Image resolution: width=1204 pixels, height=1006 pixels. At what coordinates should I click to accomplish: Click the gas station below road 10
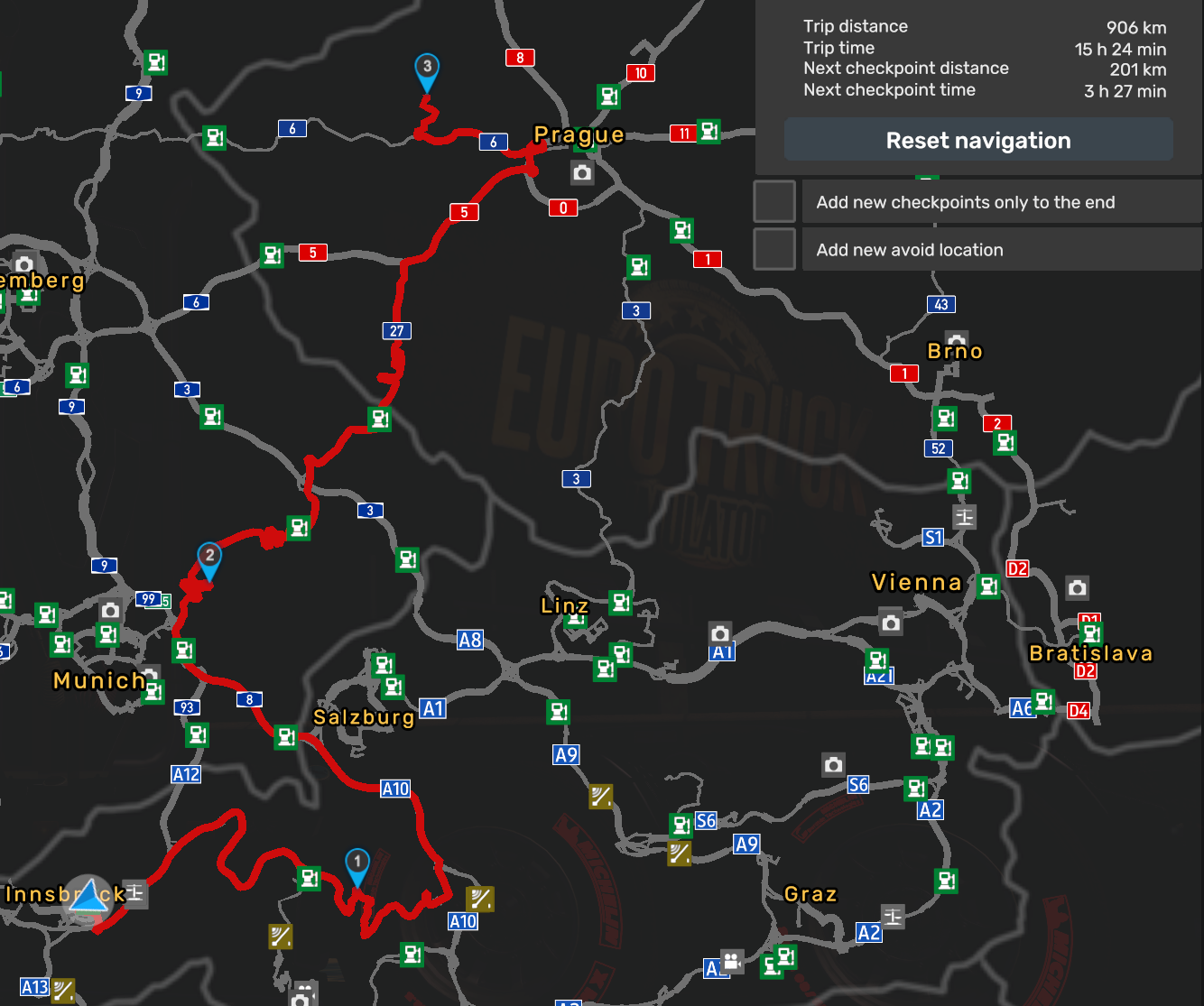pyautogui.click(x=609, y=97)
